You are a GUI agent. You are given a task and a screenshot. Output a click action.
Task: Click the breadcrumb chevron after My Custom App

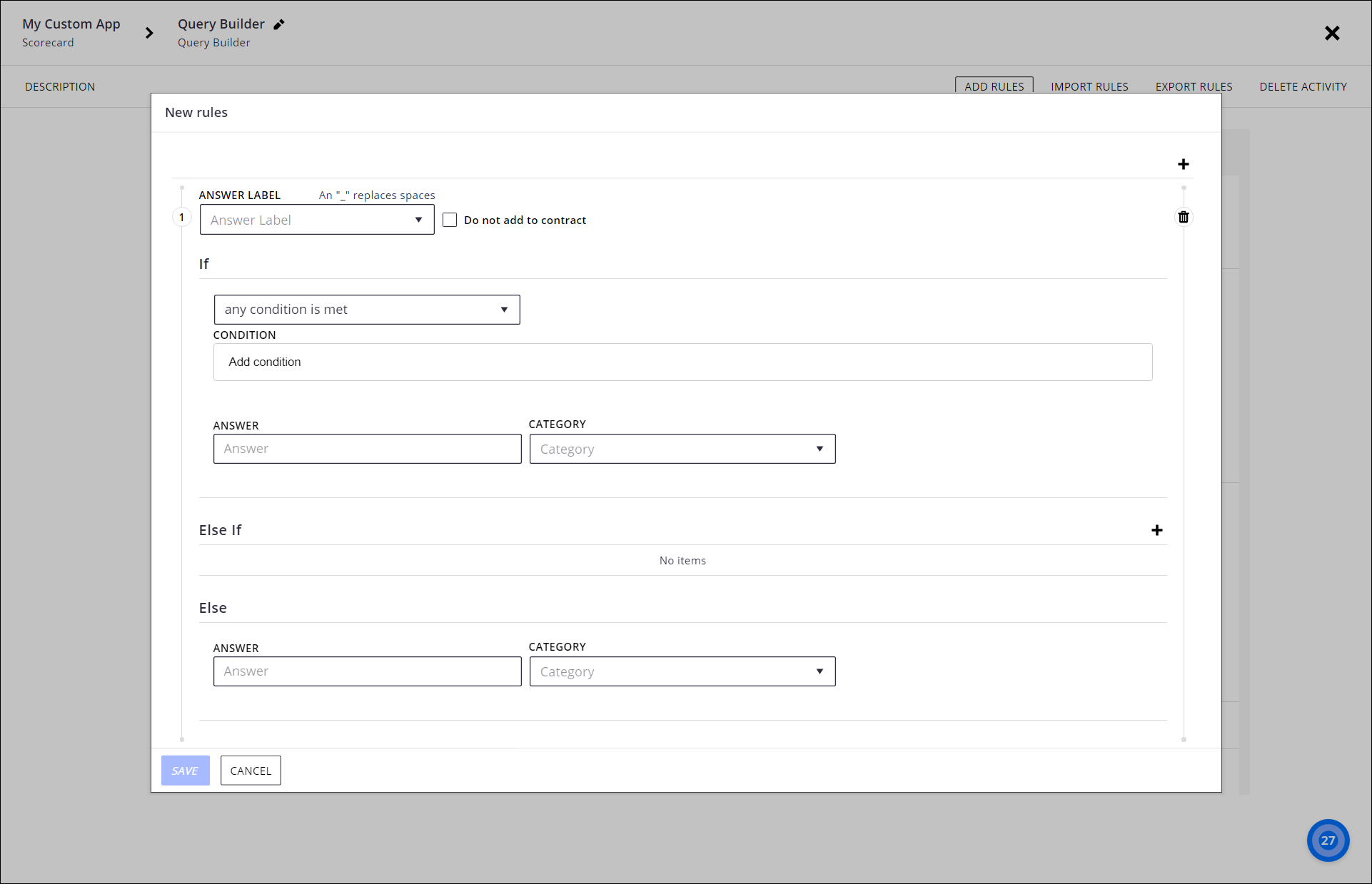(149, 32)
